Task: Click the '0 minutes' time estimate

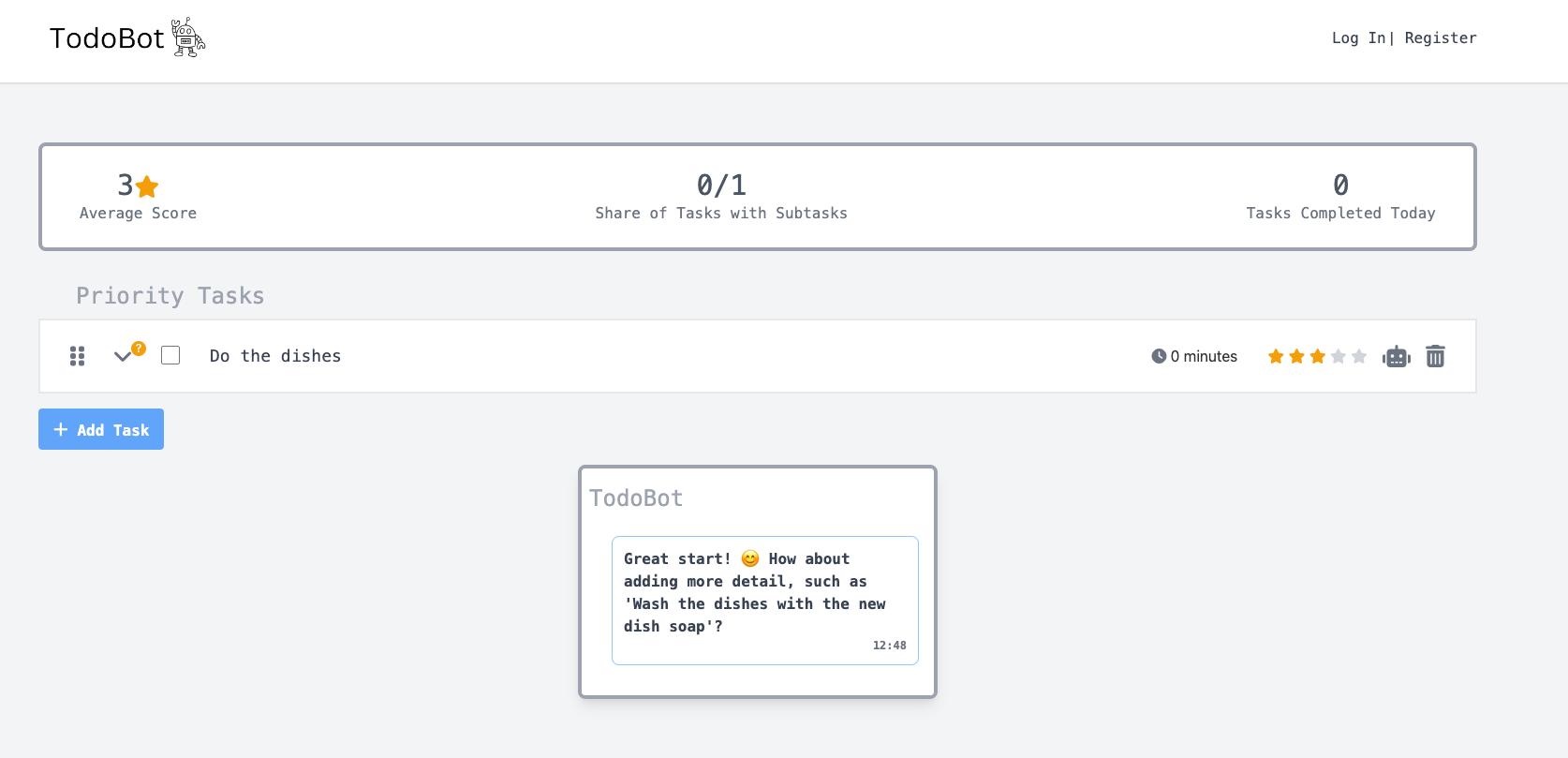Action: 1204,356
